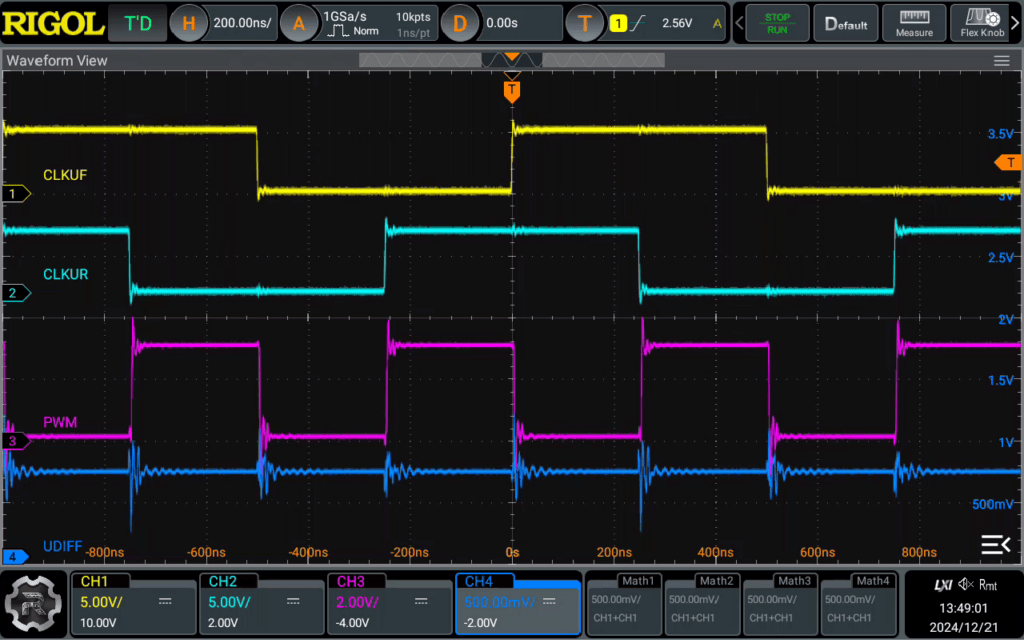This screenshot has height=643, width=1024.
Task: Click the trigger level marker on right edge
Action: 1009,163
